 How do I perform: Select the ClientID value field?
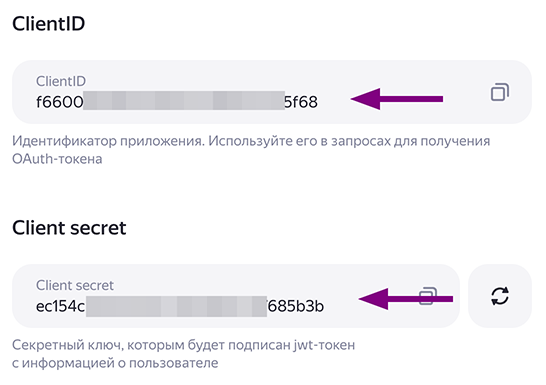(272, 92)
